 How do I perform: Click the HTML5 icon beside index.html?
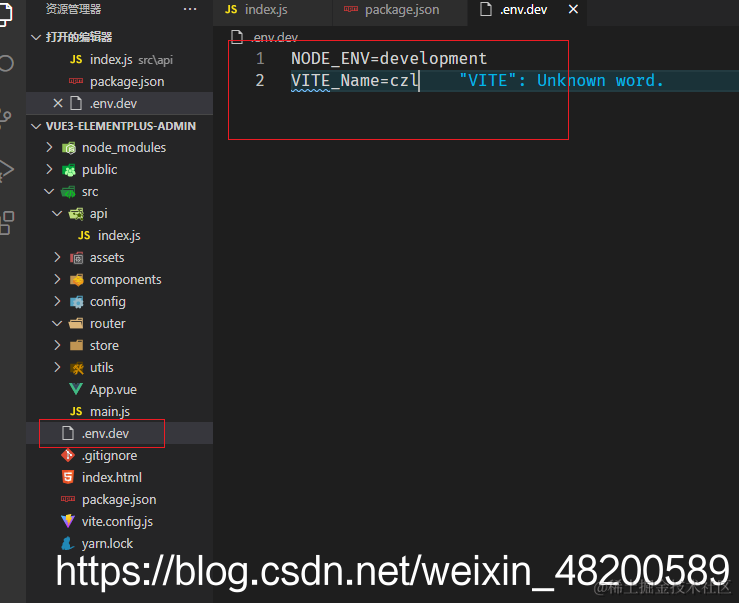[x=68, y=477]
